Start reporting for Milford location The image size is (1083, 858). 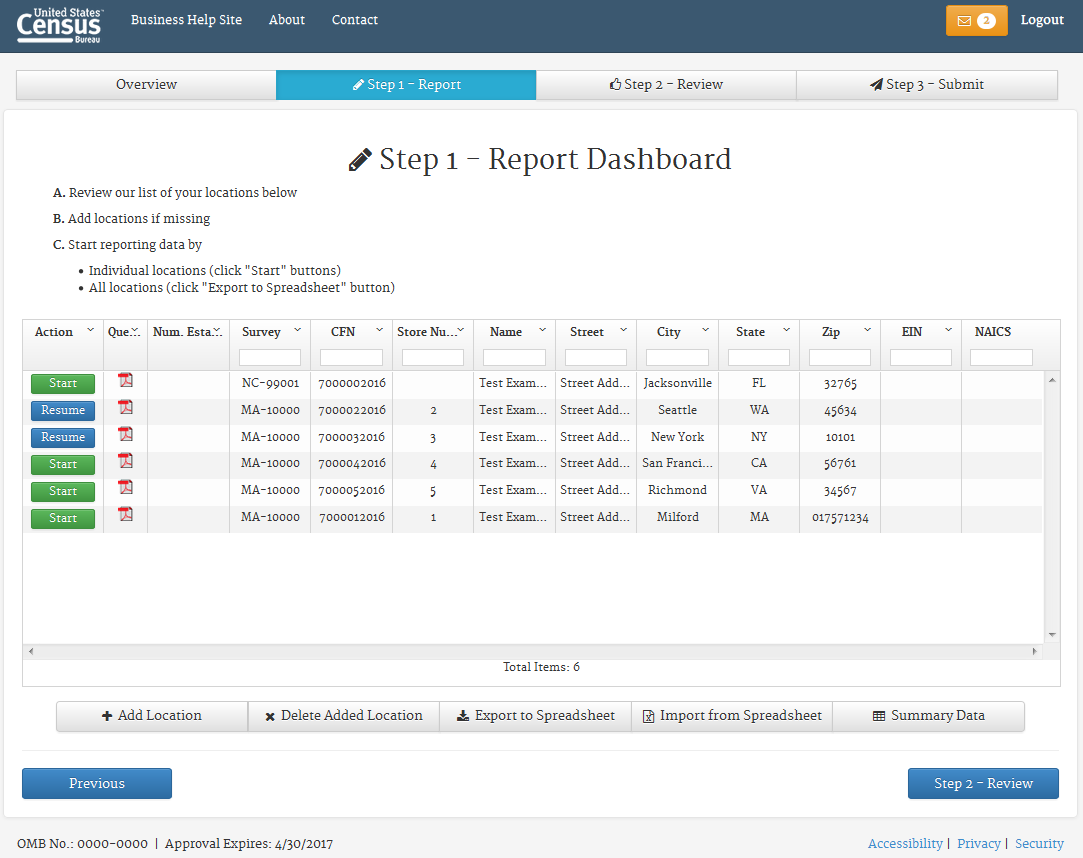coord(63,518)
